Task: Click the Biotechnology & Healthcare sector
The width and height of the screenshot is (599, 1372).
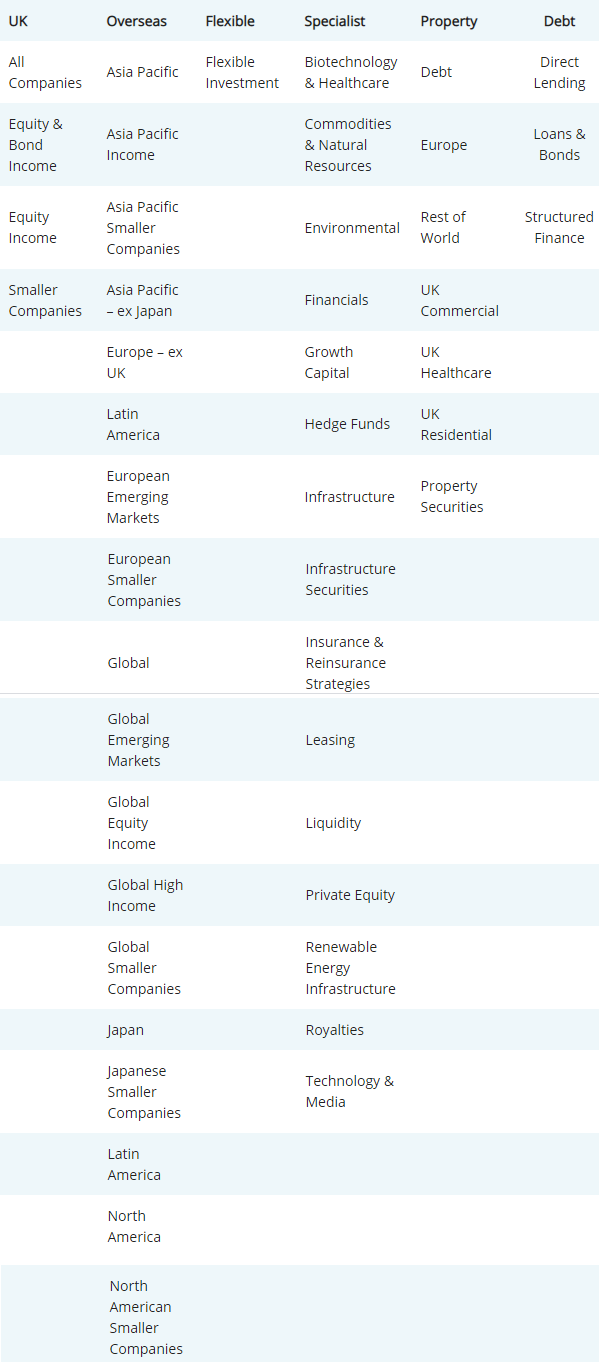Action: (350, 72)
